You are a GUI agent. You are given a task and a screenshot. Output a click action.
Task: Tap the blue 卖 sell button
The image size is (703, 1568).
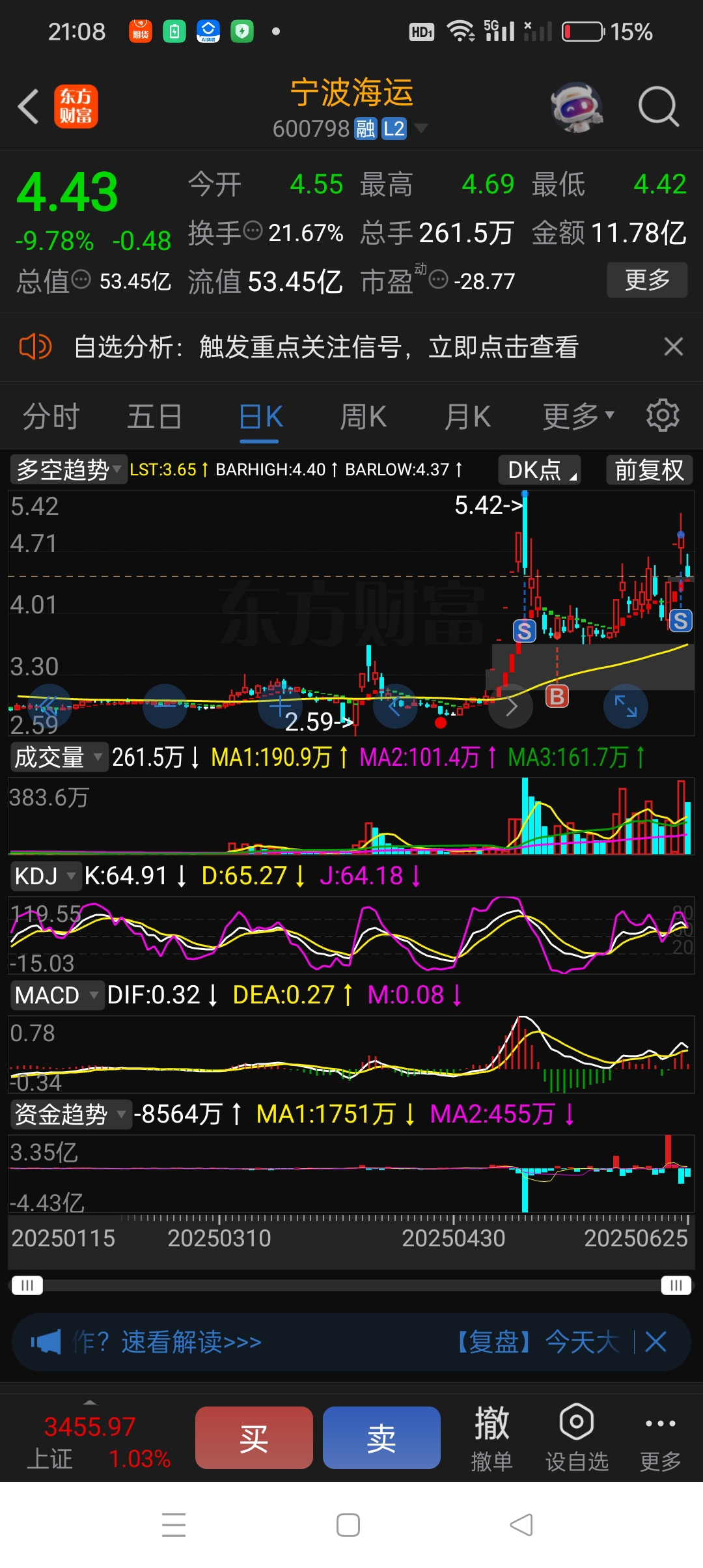tap(381, 1438)
